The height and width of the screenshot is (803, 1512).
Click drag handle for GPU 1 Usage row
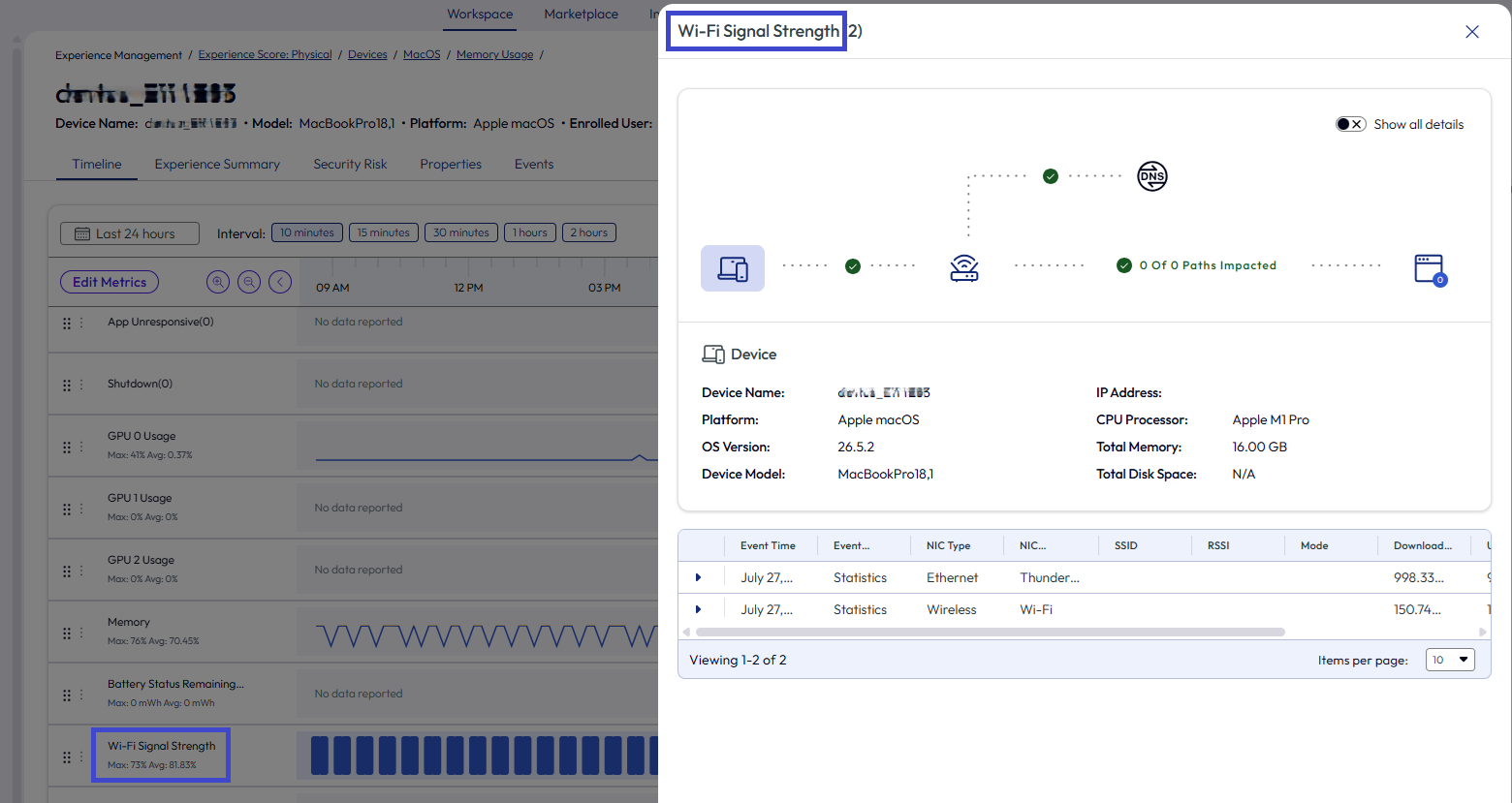(x=67, y=509)
